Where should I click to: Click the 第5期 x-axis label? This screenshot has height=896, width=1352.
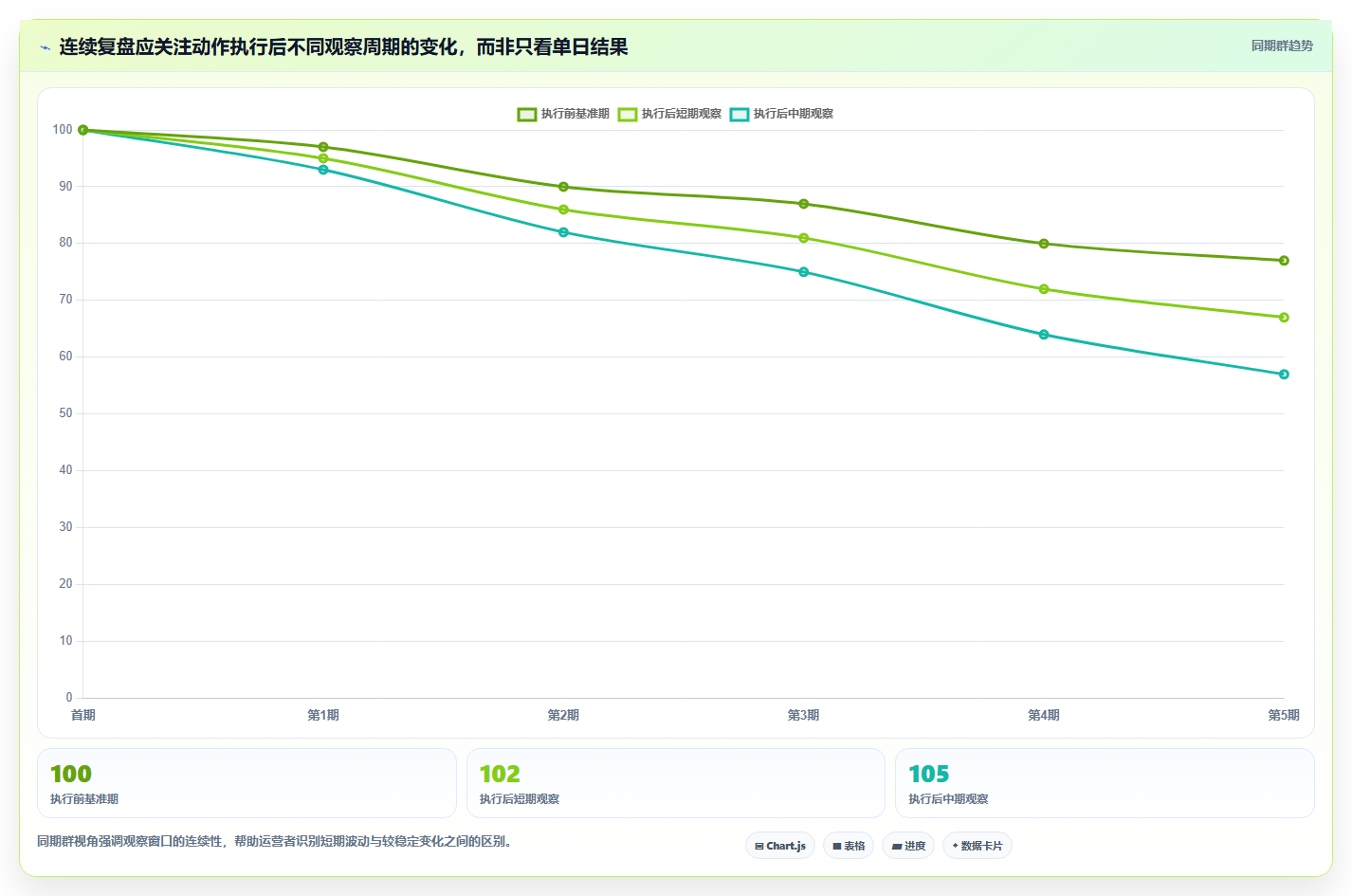[1284, 715]
